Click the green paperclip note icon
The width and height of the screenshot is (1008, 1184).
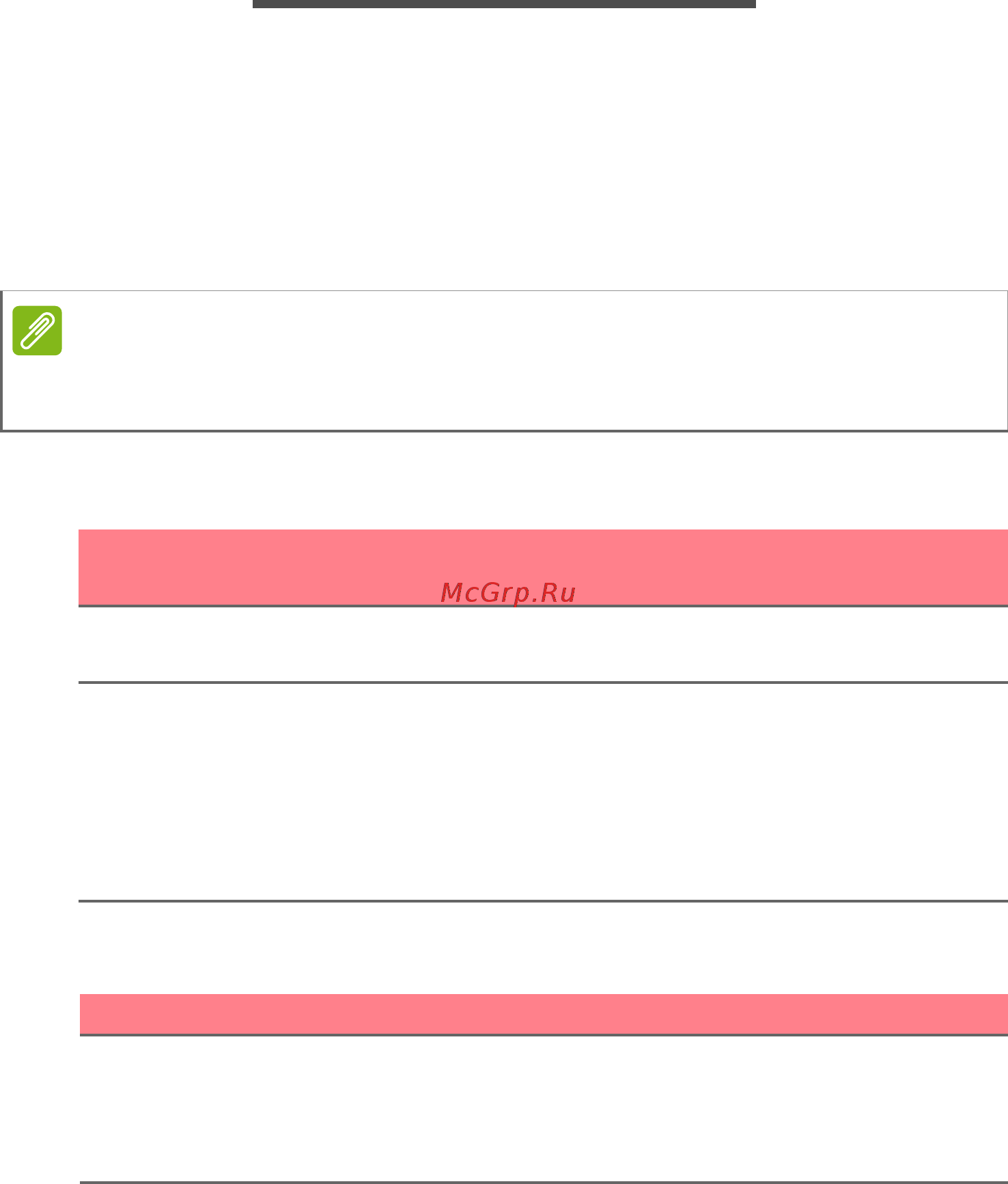(x=38, y=330)
